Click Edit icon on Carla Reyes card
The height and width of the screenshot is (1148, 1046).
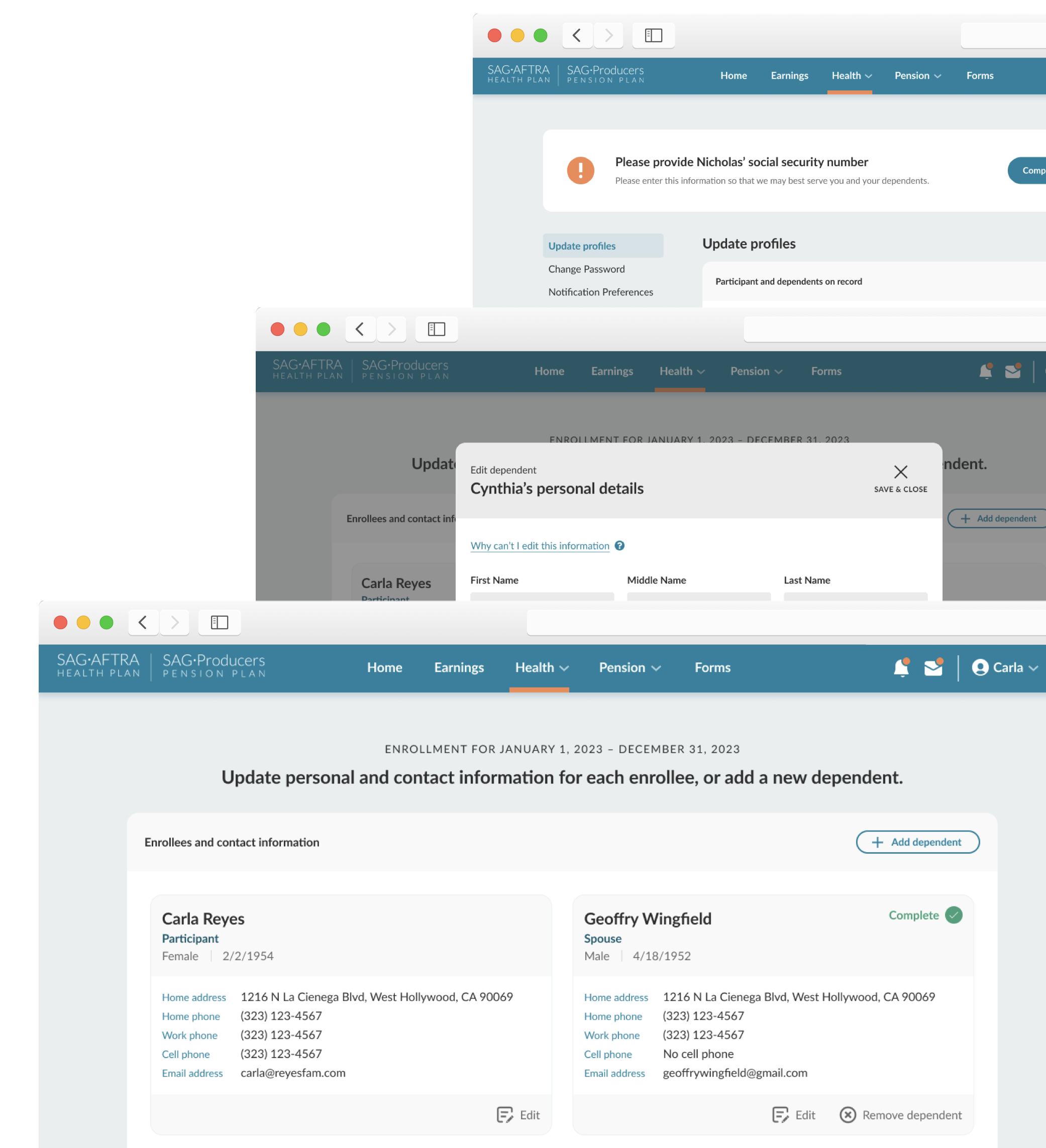(x=505, y=1114)
